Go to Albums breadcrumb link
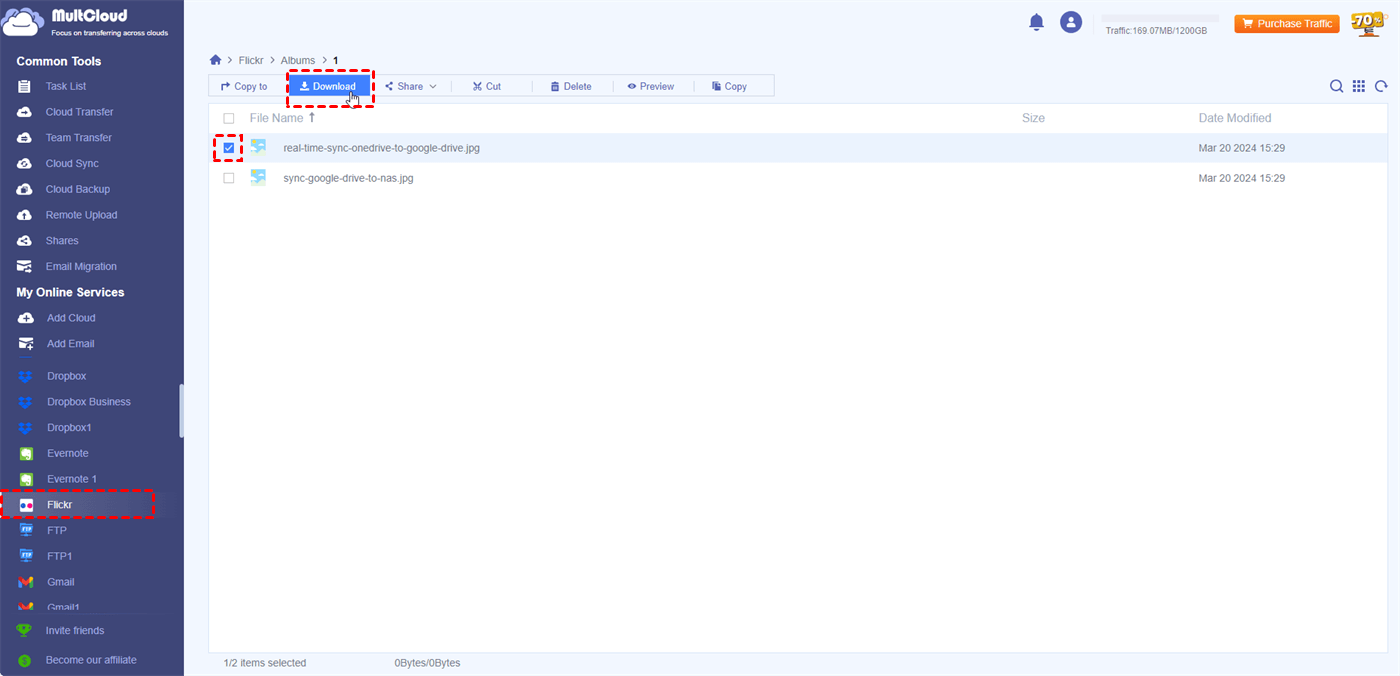This screenshot has width=1400, height=676. pyautogui.click(x=298, y=61)
